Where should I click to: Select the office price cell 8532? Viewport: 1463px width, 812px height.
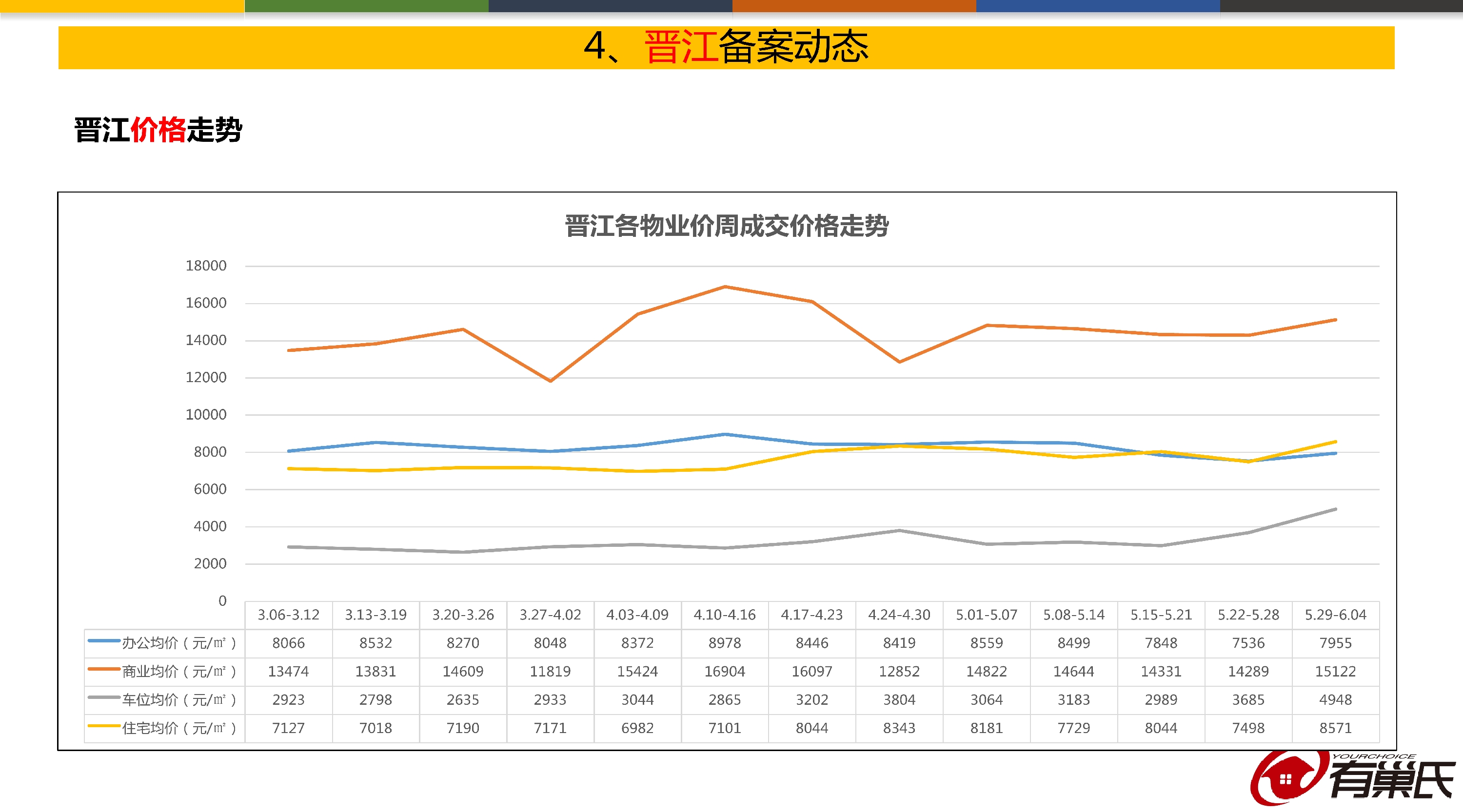376,643
